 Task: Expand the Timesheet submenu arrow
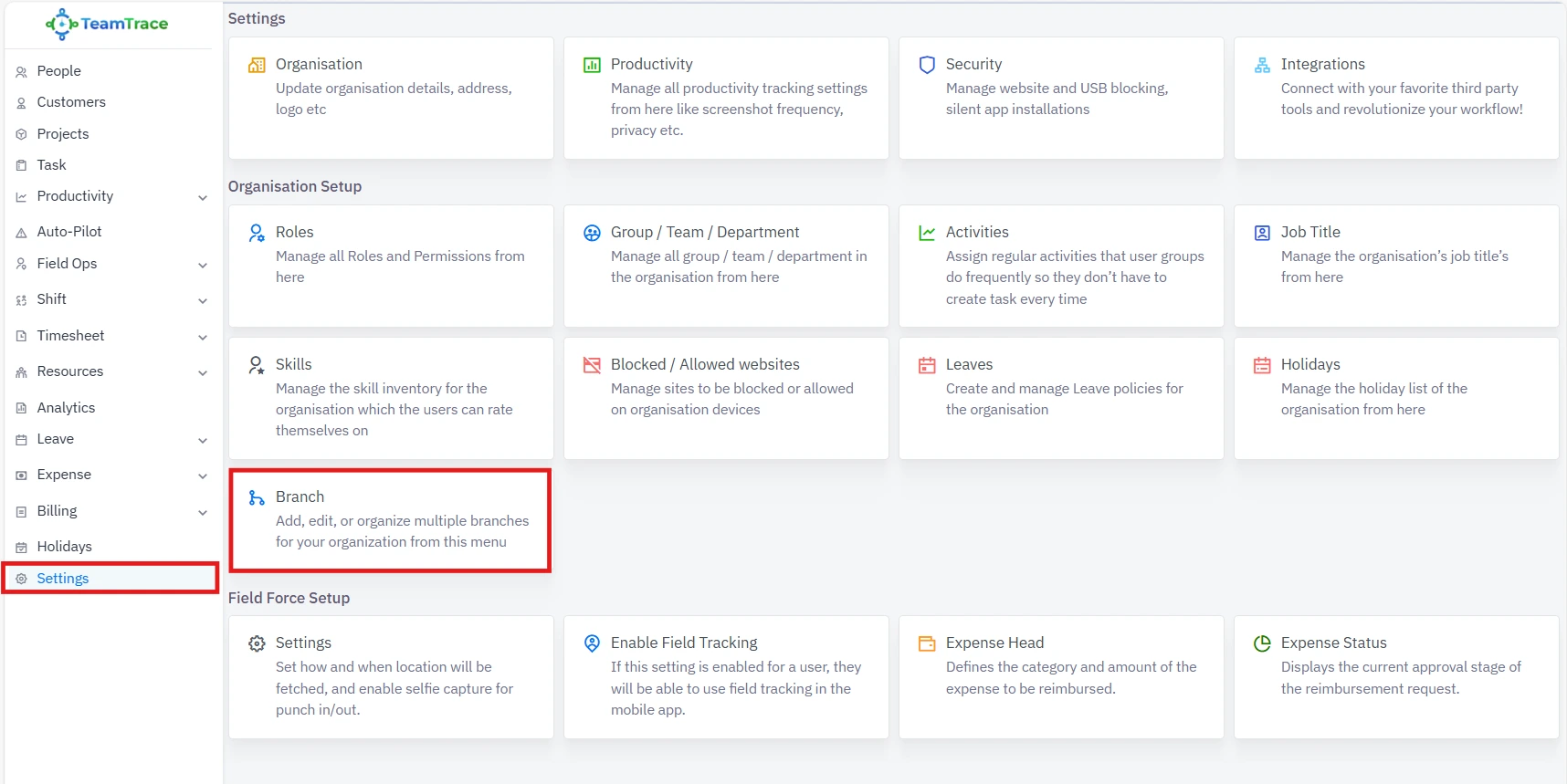tap(203, 337)
